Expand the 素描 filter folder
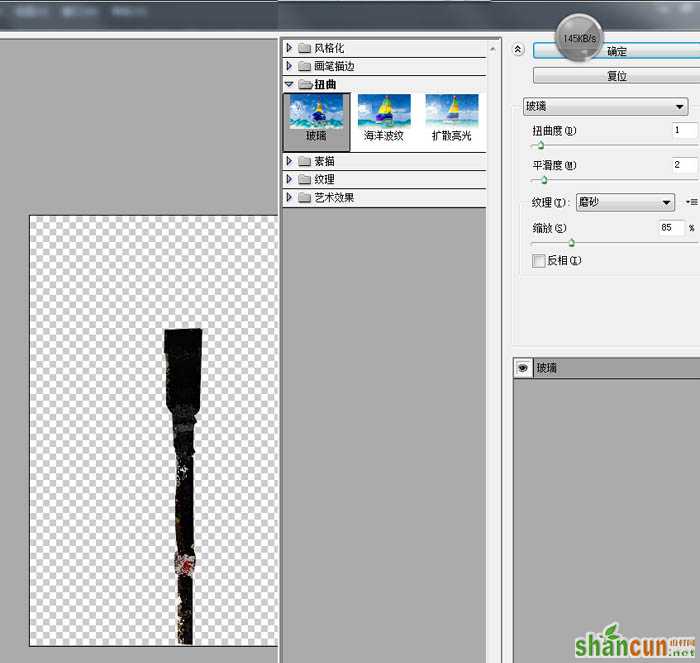This screenshot has height=663, width=700. coord(289,161)
